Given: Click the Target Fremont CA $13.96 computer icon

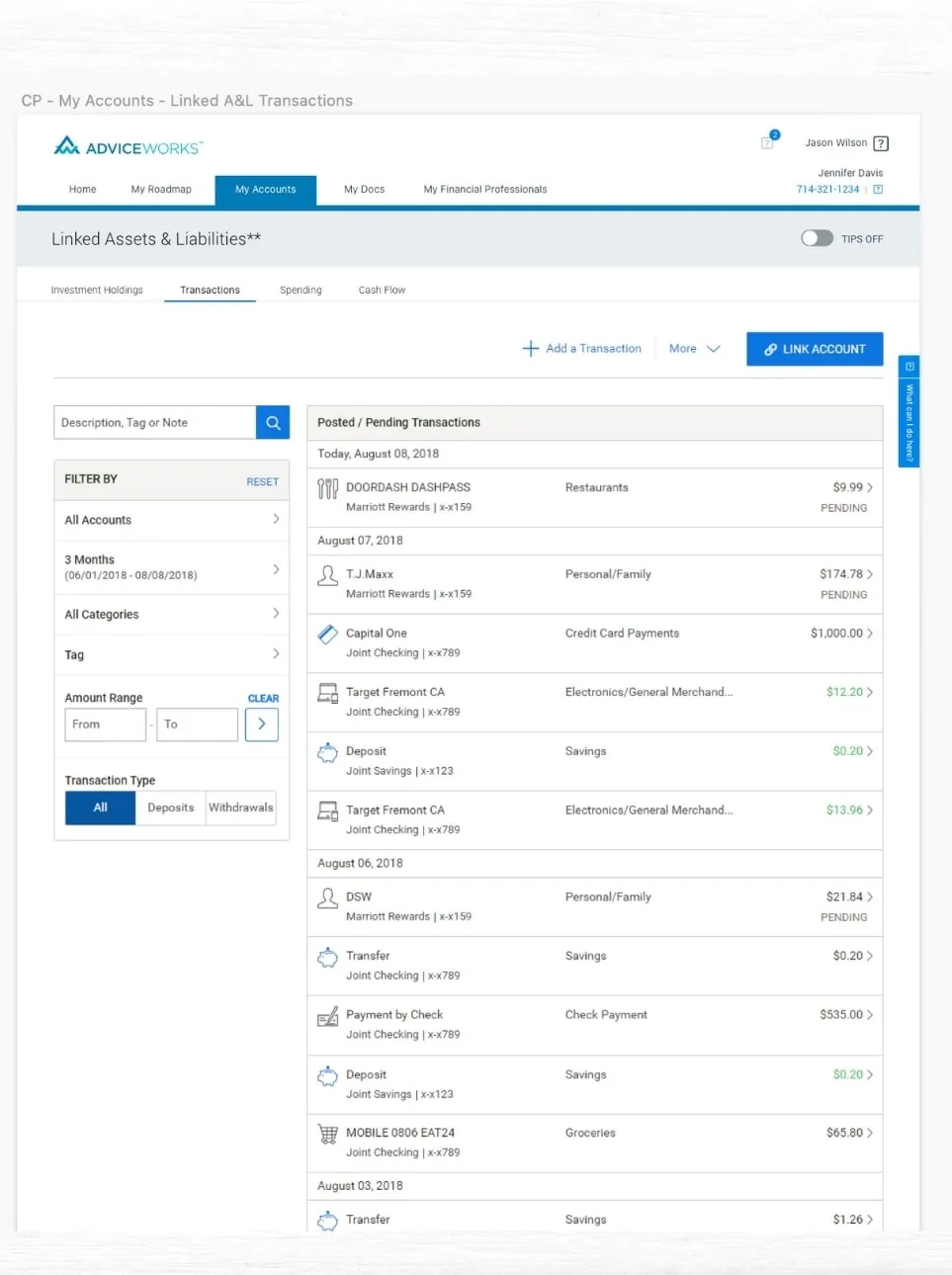Looking at the screenshot, I should coord(327,810).
